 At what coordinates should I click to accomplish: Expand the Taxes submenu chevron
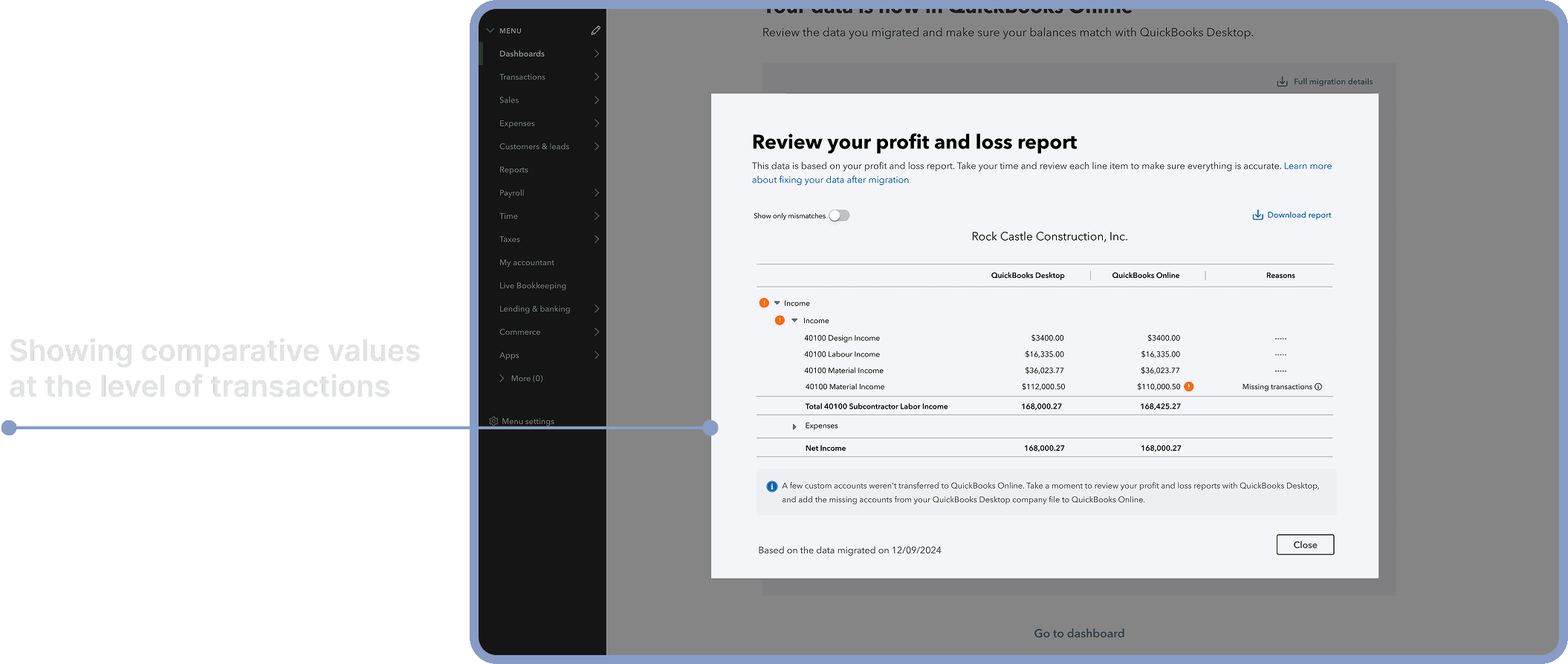coord(597,239)
